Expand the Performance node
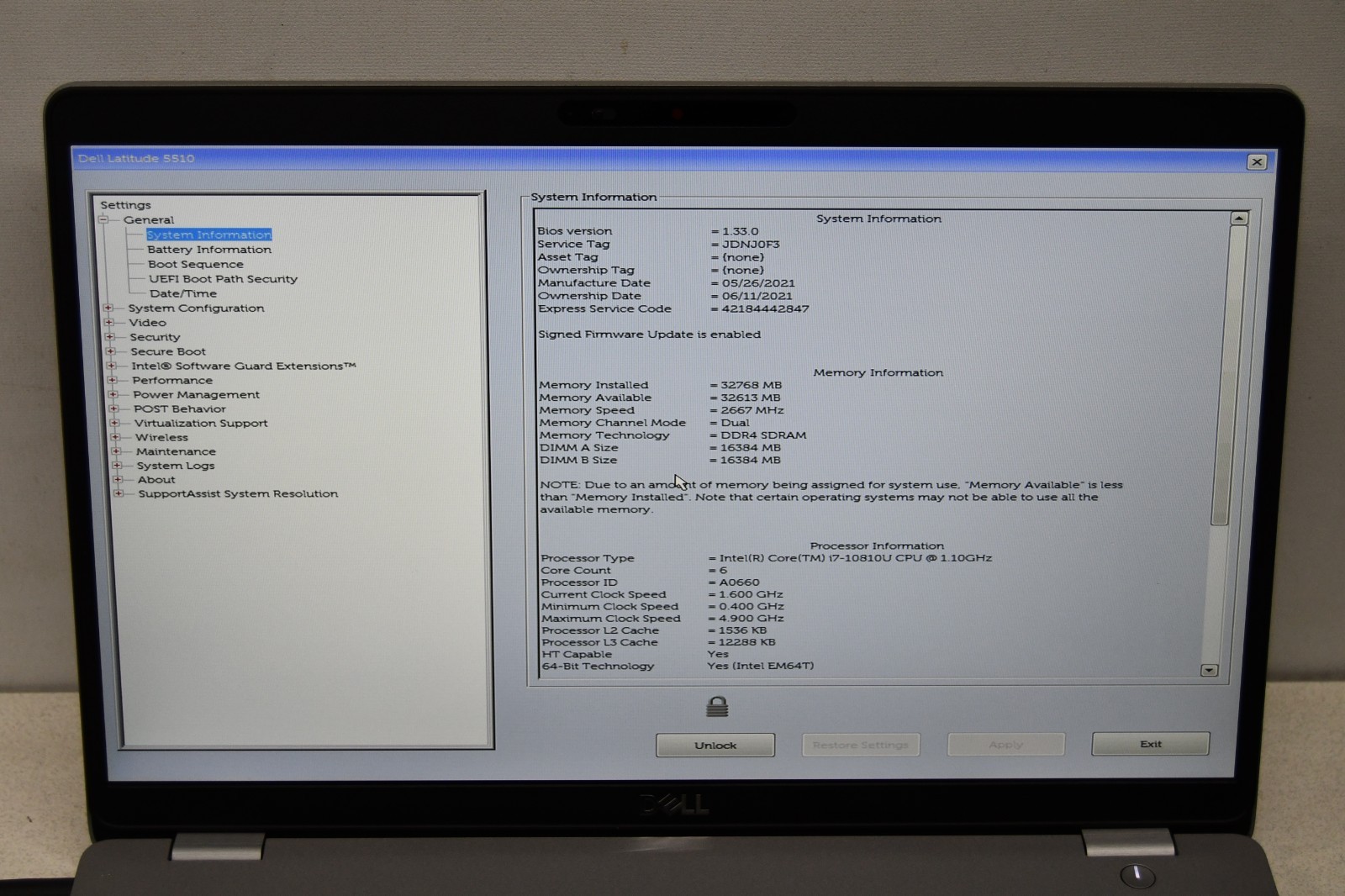Image resolution: width=1345 pixels, height=896 pixels. coord(112,380)
